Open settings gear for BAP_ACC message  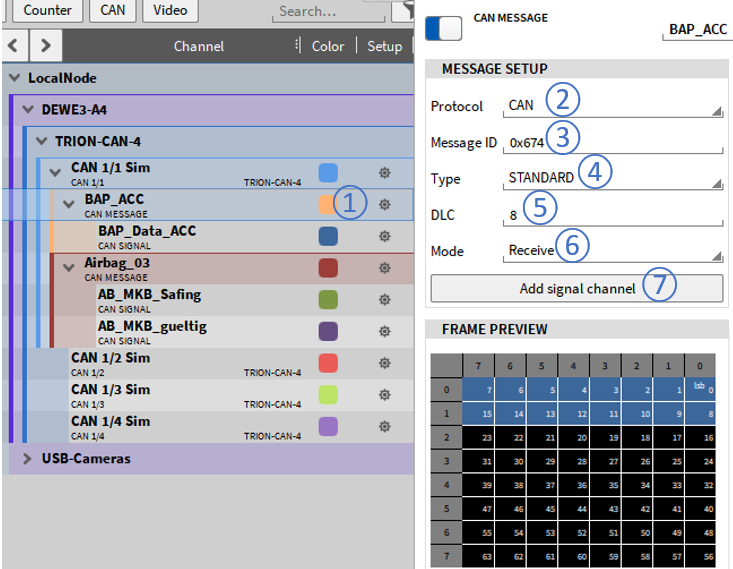[384, 204]
